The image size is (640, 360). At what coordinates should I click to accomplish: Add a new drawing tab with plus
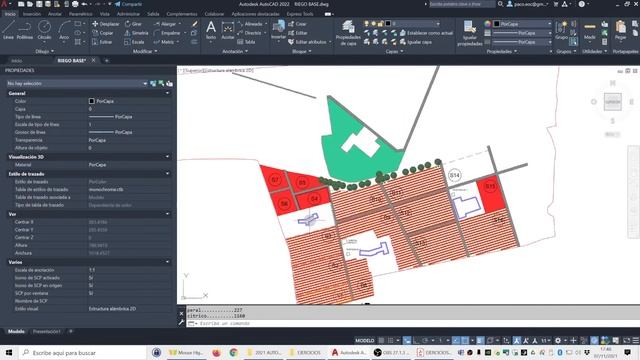pos(107,60)
